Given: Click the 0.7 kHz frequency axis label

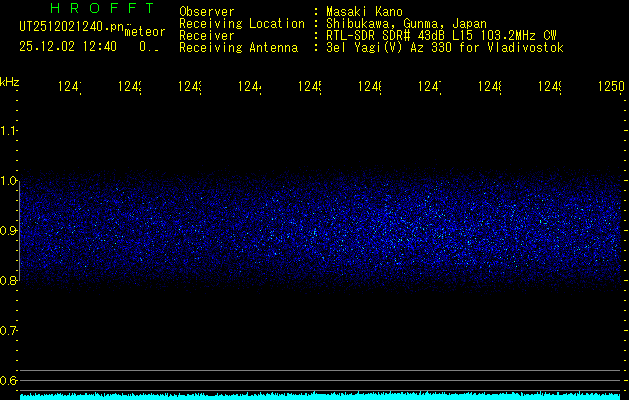Looking at the screenshot, I should [9, 331].
